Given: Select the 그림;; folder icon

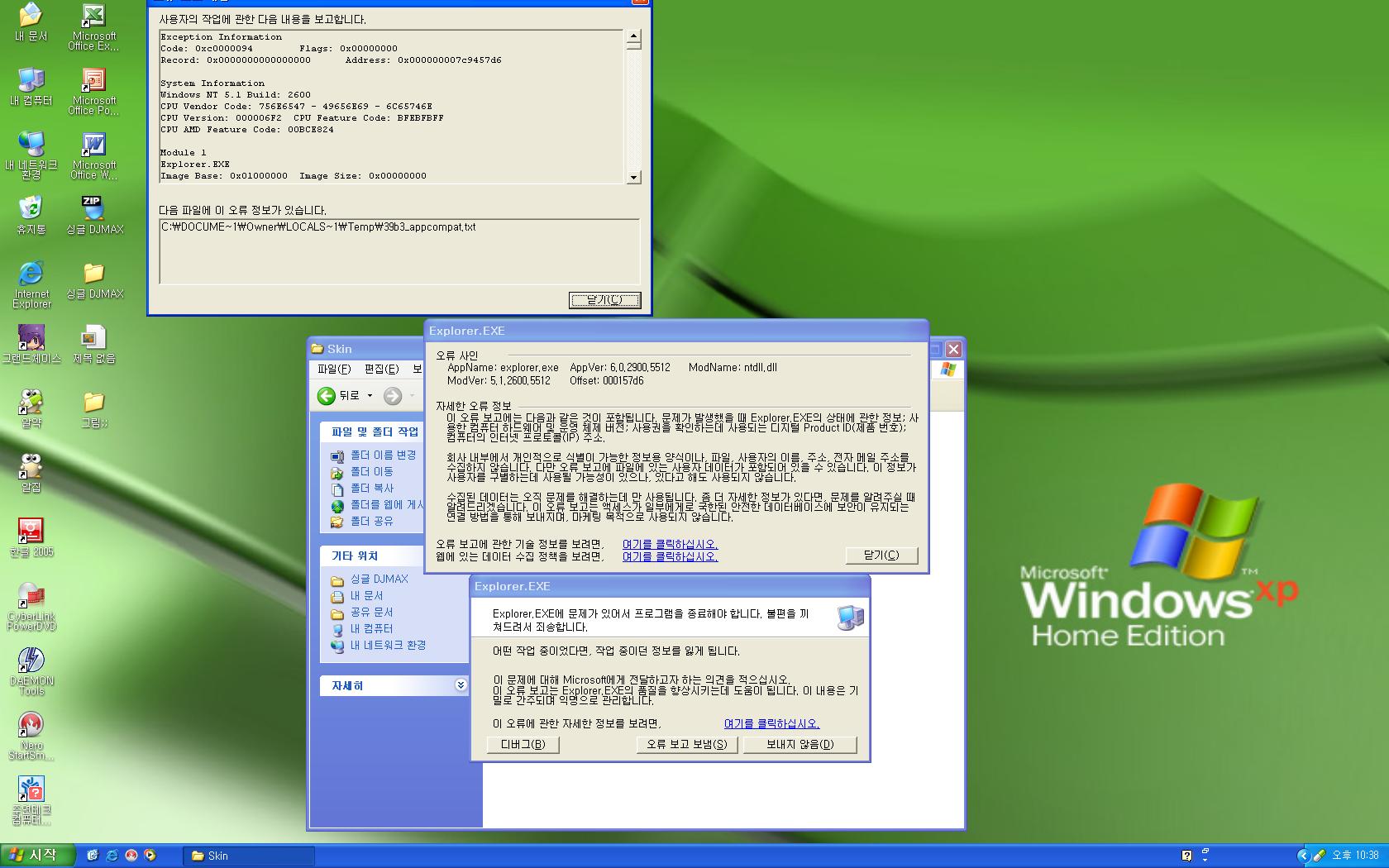Looking at the screenshot, I should pos(93,409).
